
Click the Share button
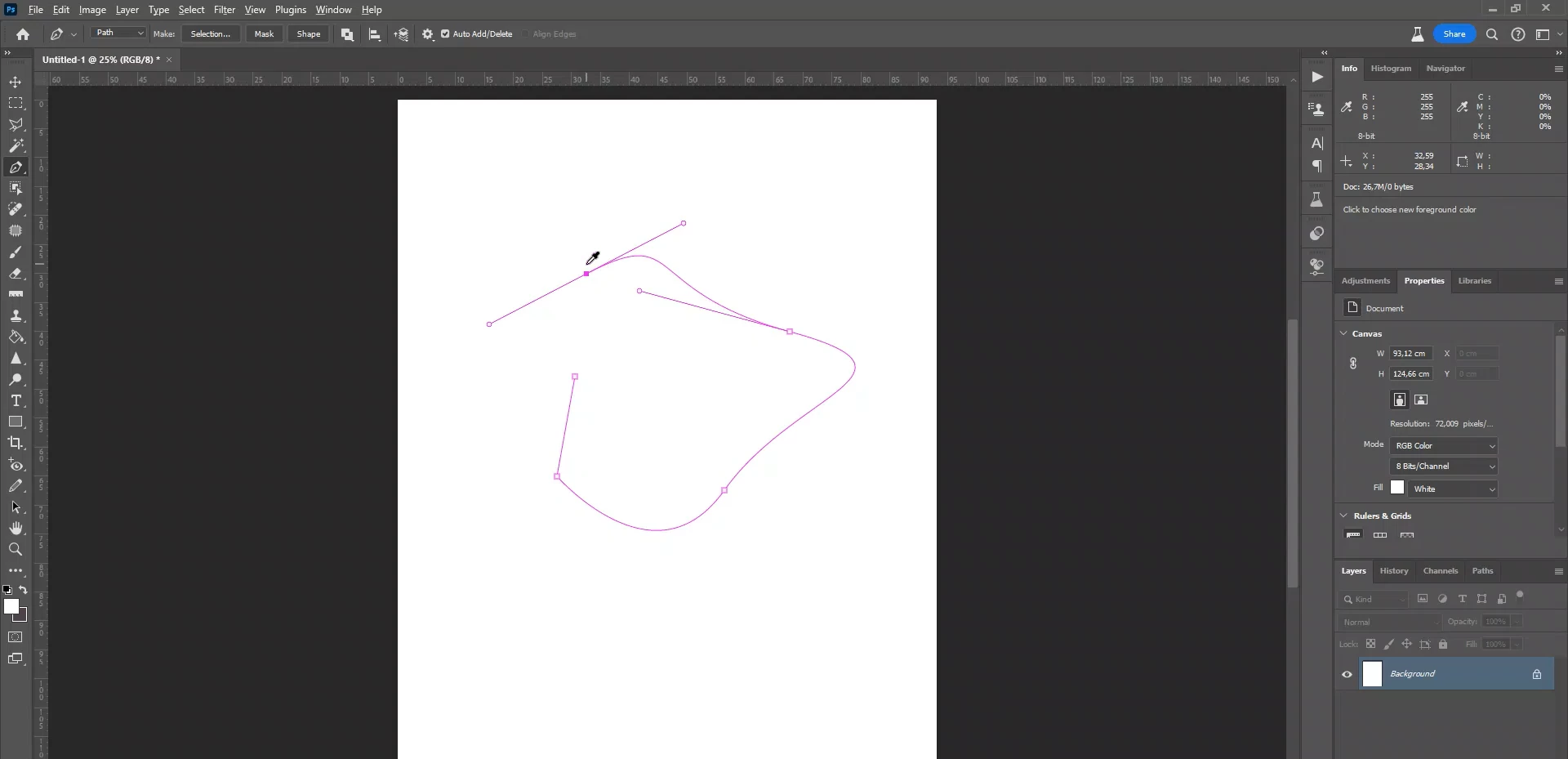coord(1454,34)
